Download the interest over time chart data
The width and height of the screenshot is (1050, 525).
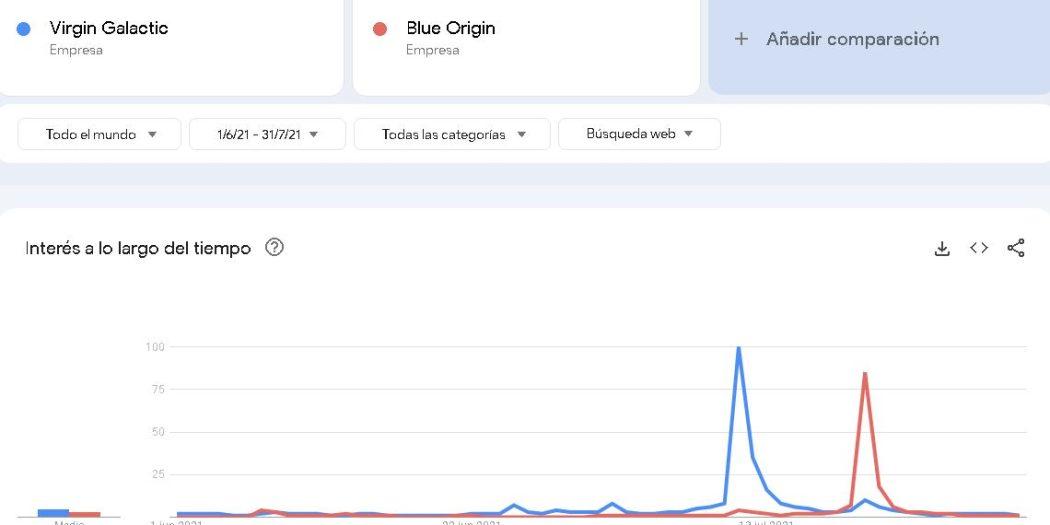(942, 248)
